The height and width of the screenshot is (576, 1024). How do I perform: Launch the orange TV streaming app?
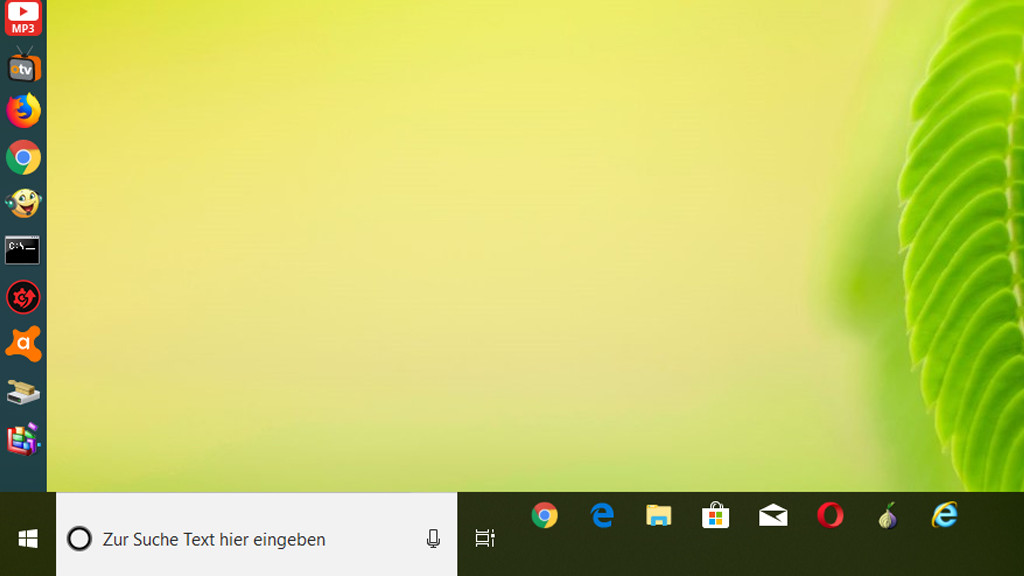22,65
